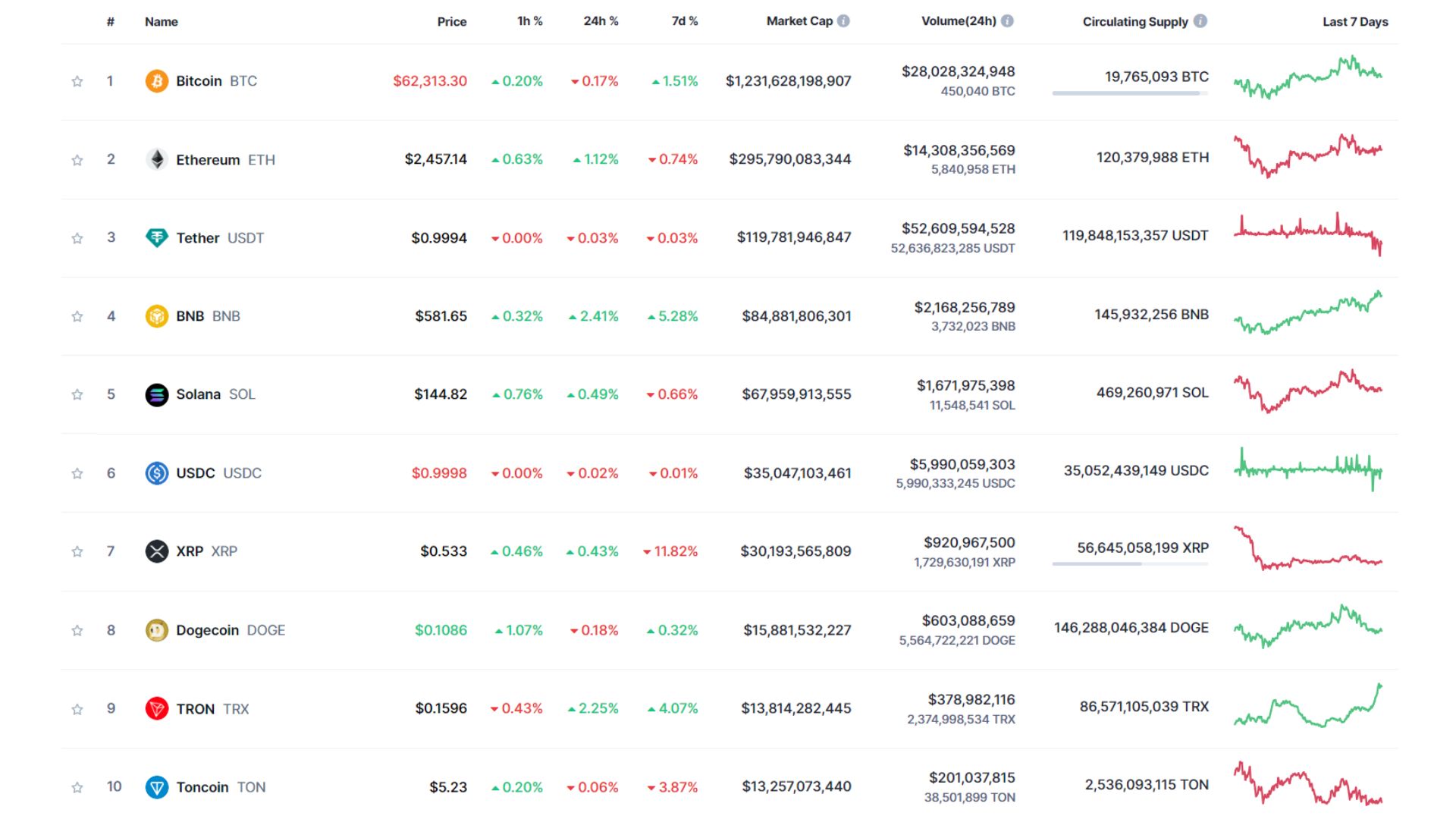Screen dimensions: 1456x819
Task: Open the Market Cap info tooltip icon
Action: point(843,21)
